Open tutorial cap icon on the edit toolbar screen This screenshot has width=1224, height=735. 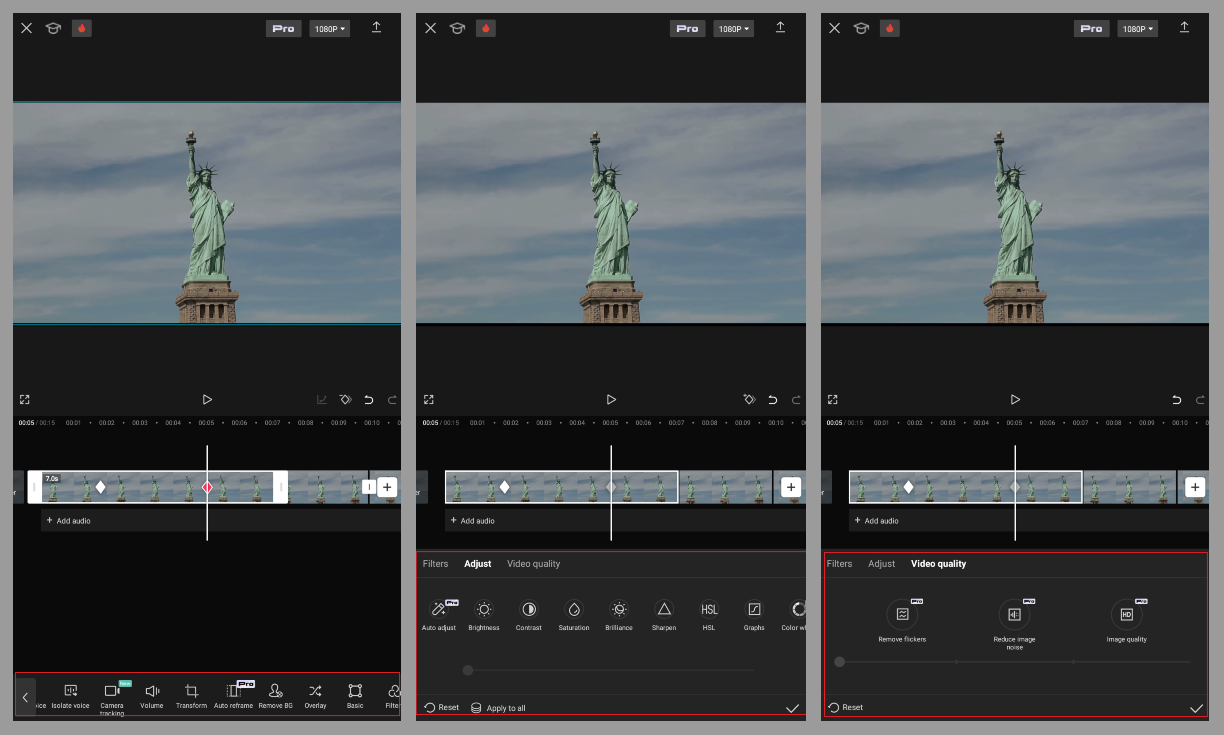pos(53,28)
